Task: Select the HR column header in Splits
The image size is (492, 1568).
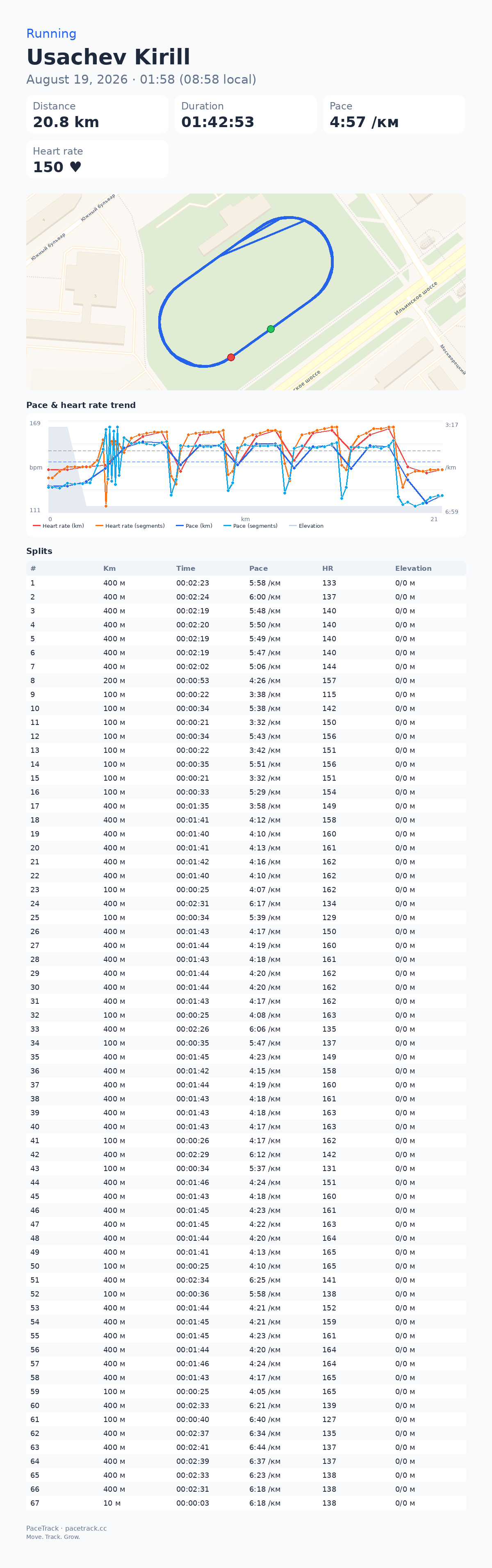Action: tap(328, 568)
